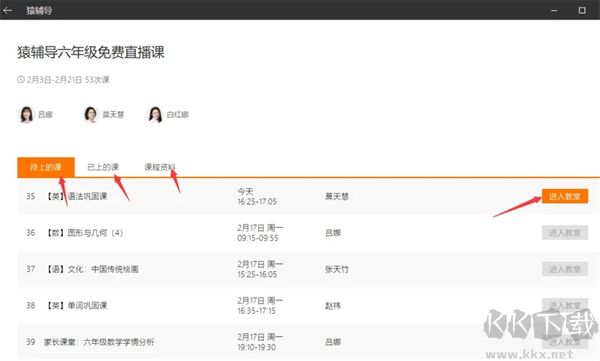Click orange 进入教室 for lesson 35
Screen dimensions: 600x361
coord(565,196)
